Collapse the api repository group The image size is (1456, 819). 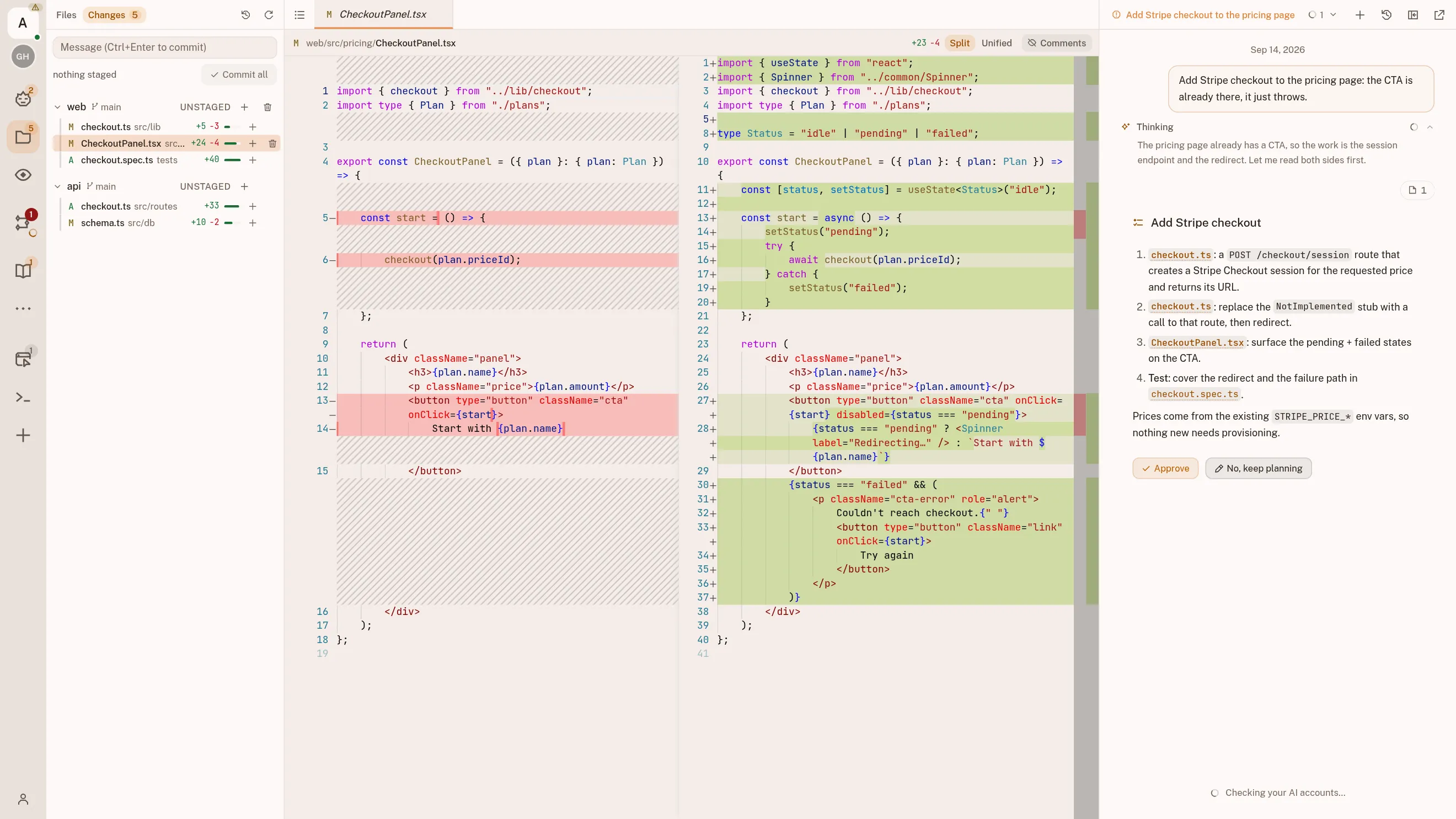[57, 186]
